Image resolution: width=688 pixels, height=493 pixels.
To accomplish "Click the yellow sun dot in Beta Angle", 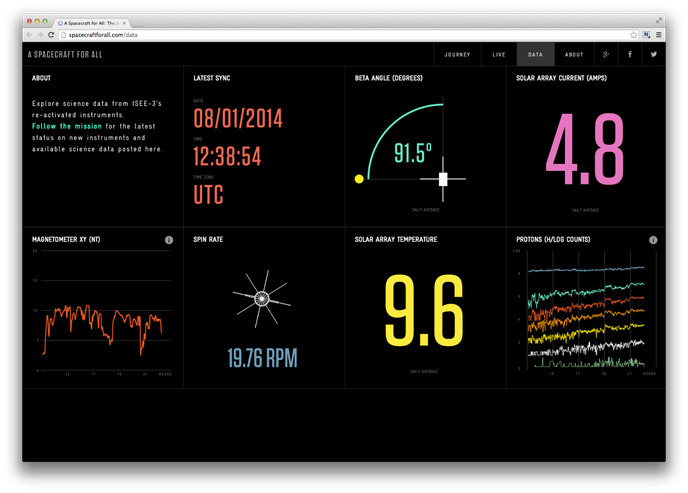I will click(x=360, y=179).
